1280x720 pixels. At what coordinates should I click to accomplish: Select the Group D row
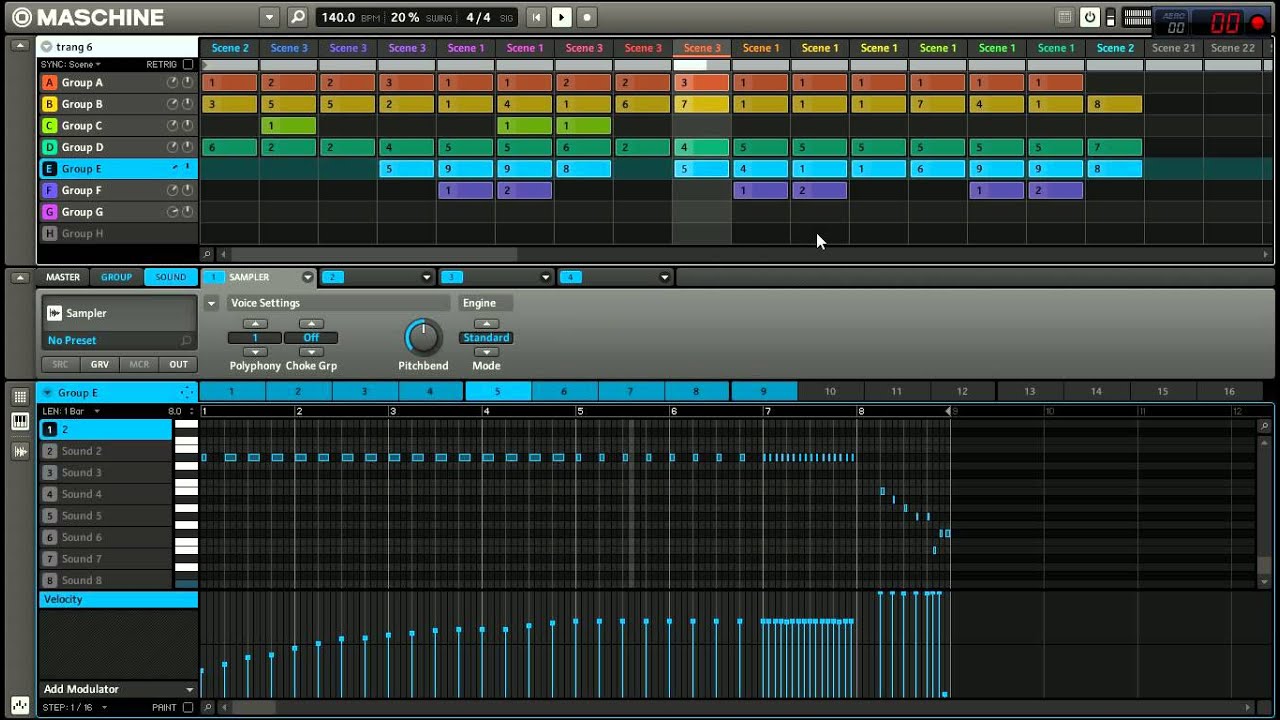118,147
